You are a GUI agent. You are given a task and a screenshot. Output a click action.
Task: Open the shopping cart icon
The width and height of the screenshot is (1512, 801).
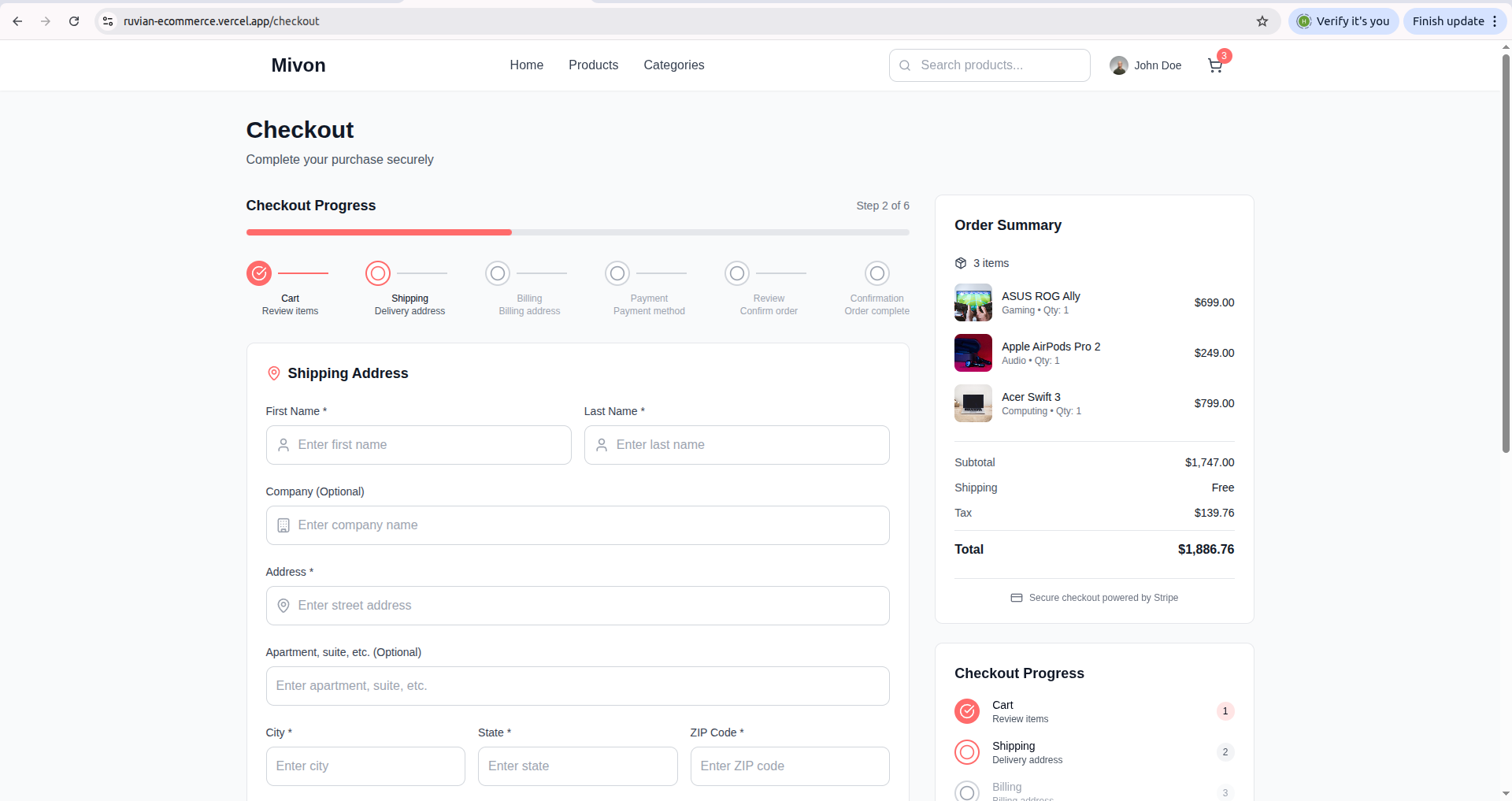(x=1215, y=65)
